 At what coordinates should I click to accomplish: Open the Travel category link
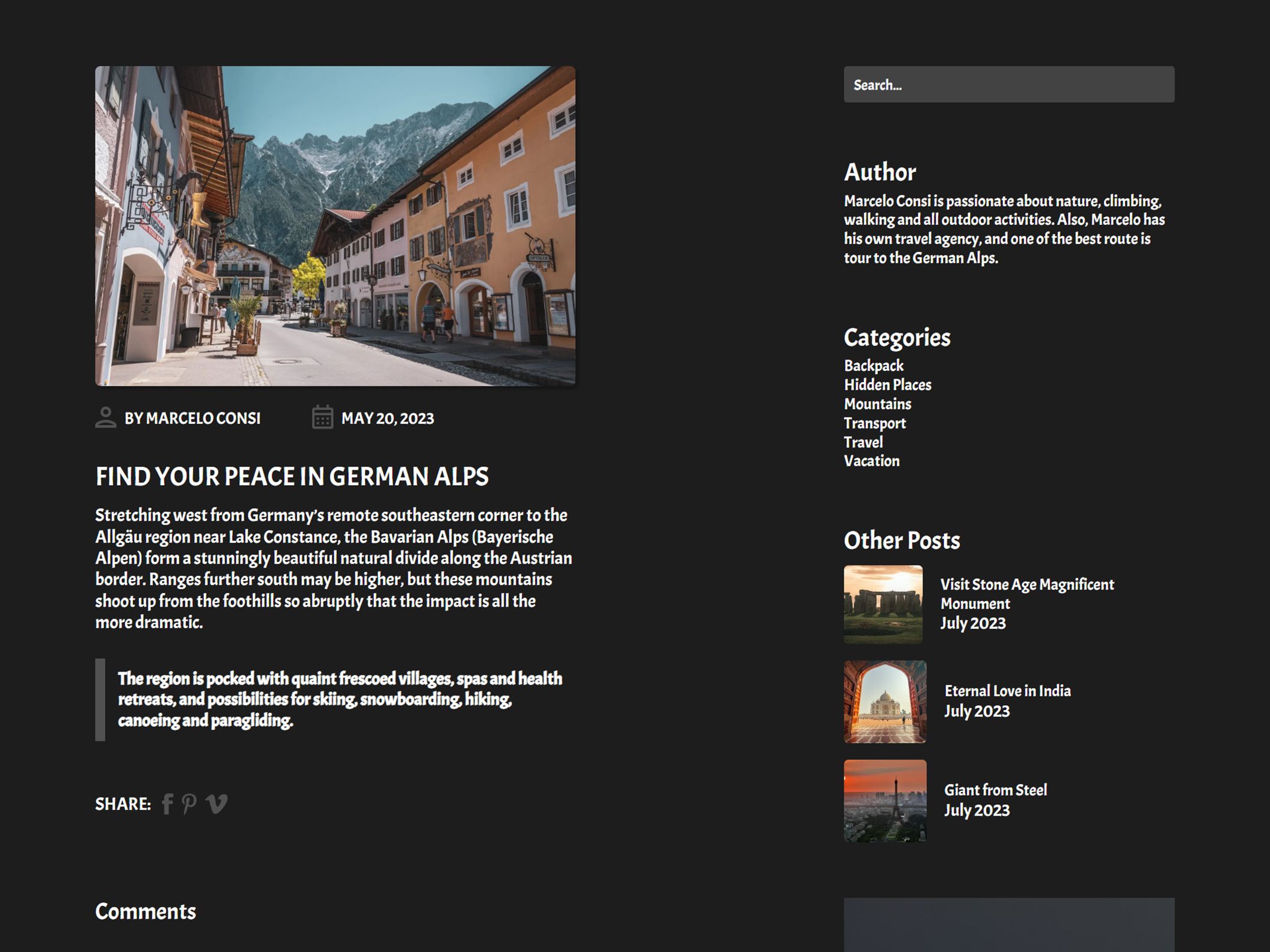863,442
